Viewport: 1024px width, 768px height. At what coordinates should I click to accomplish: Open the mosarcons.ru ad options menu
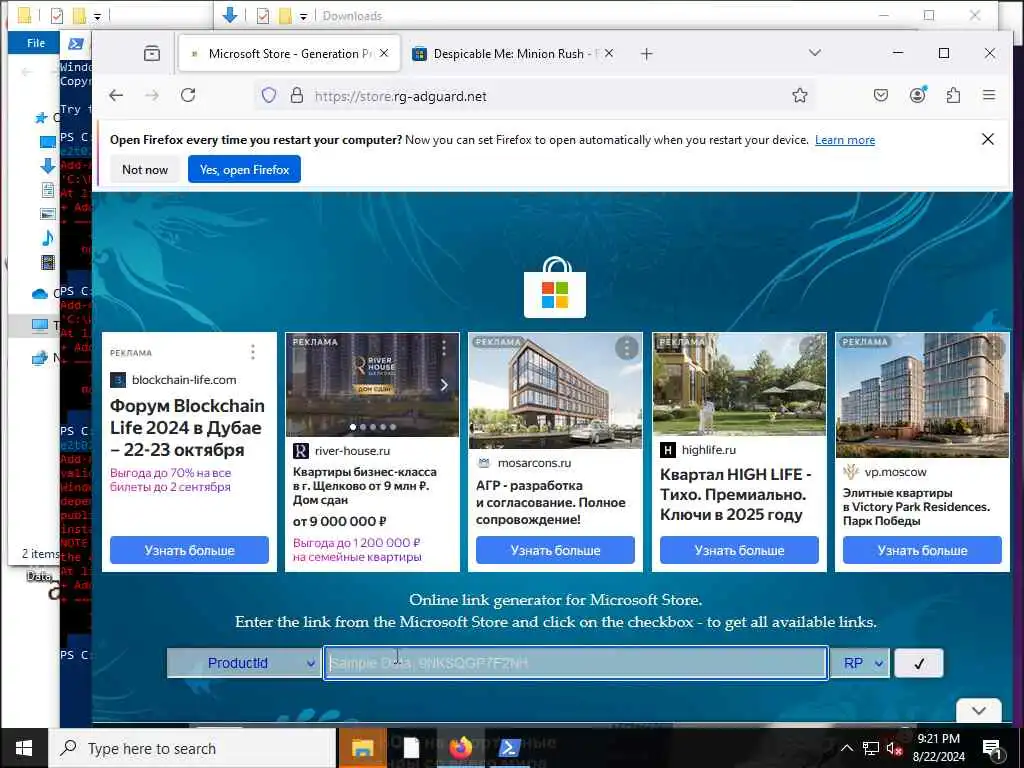coord(626,347)
